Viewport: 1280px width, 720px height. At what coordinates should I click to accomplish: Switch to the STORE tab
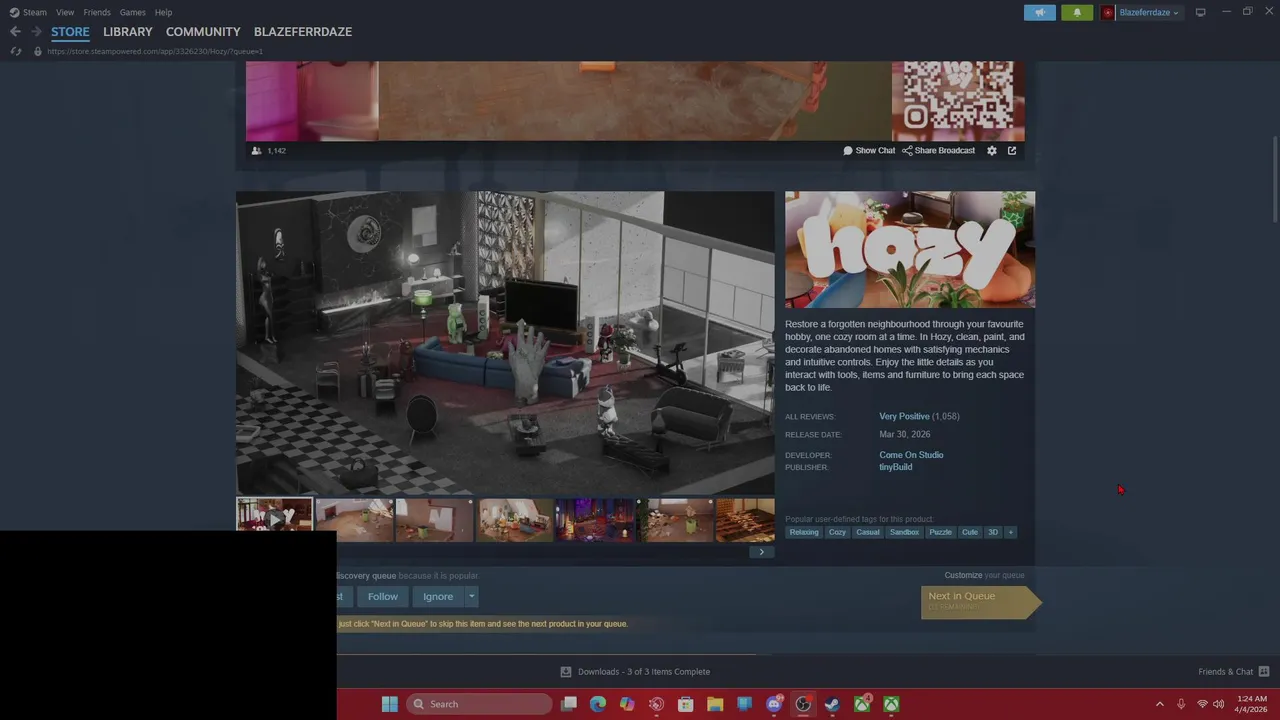point(70,32)
